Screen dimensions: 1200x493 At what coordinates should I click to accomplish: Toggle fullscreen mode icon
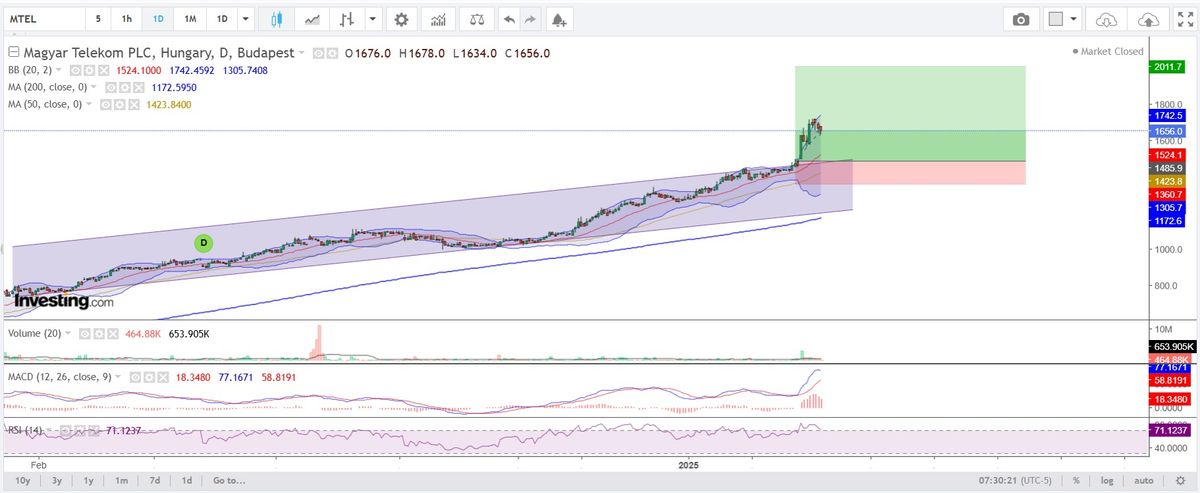click(x=1186, y=19)
